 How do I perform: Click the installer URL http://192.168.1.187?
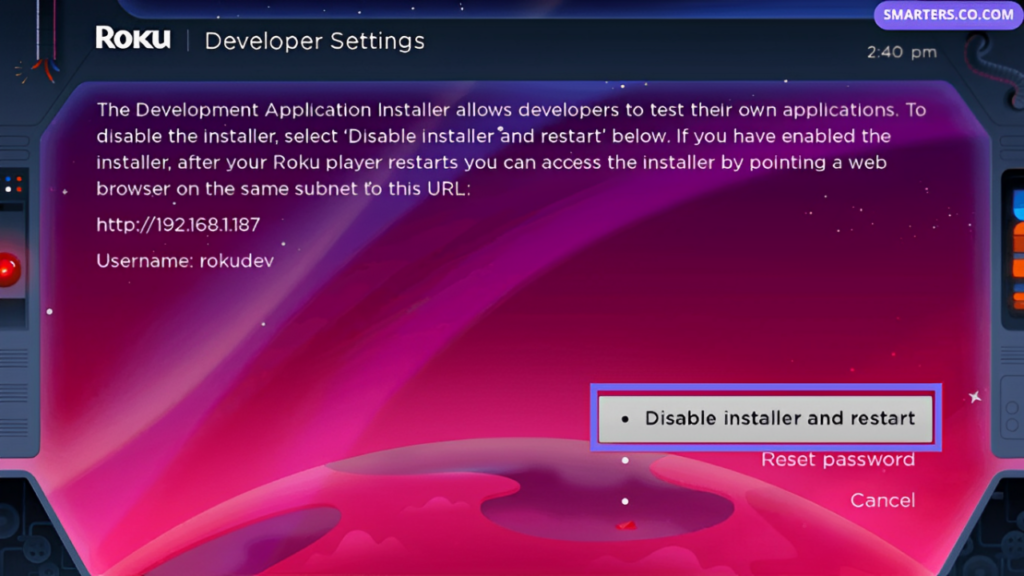coord(178,225)
